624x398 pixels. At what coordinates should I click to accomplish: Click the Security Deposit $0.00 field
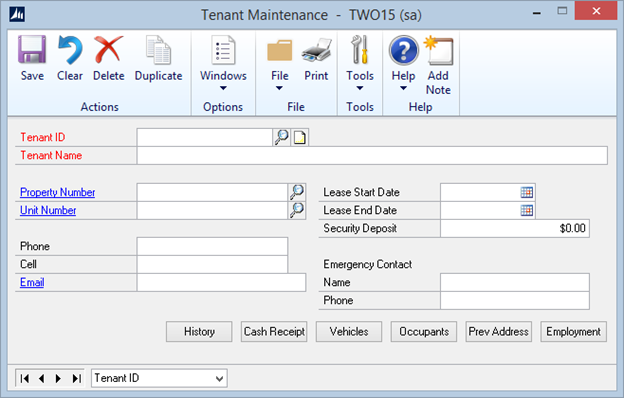pos(515,228)
